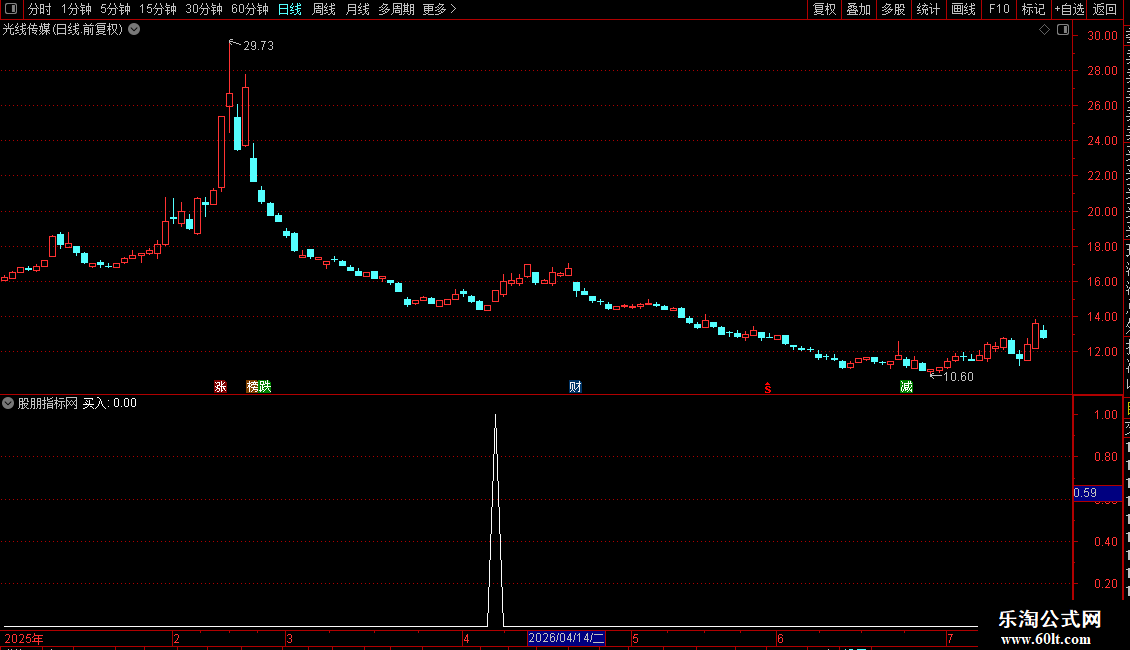
Task: Select the 30分钟 period
Action: pos(203,9)
